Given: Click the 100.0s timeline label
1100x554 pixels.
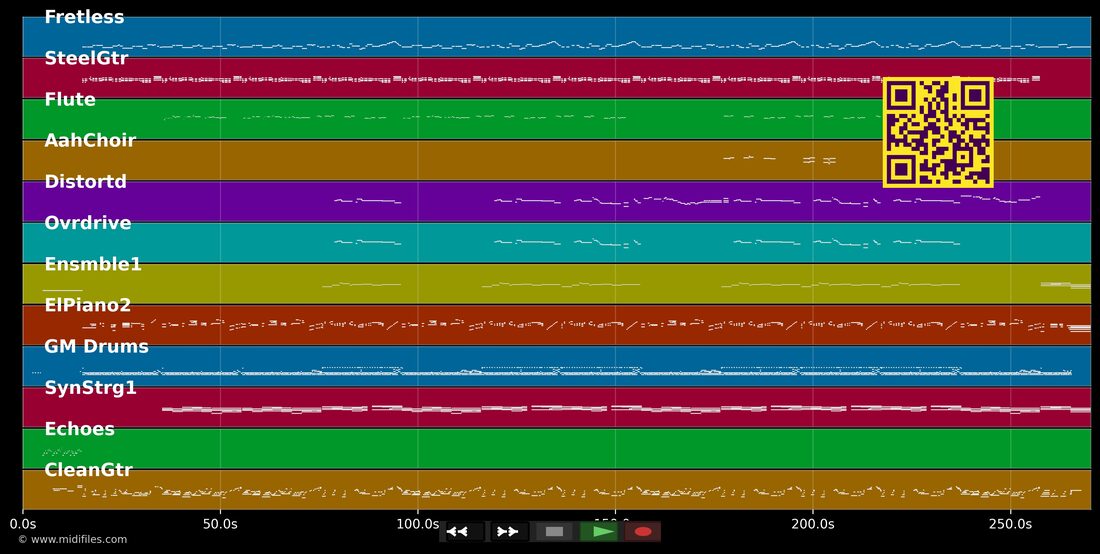Looking at the screenshot, I should click(418, 524).
